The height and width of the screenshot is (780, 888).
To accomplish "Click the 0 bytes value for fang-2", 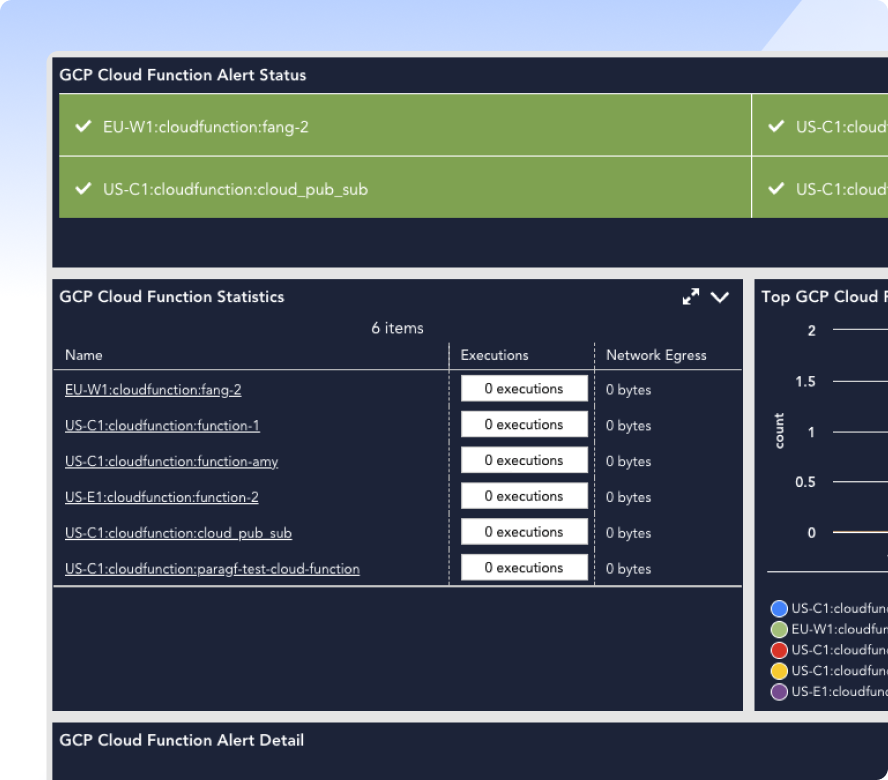I will pos(629,390).
